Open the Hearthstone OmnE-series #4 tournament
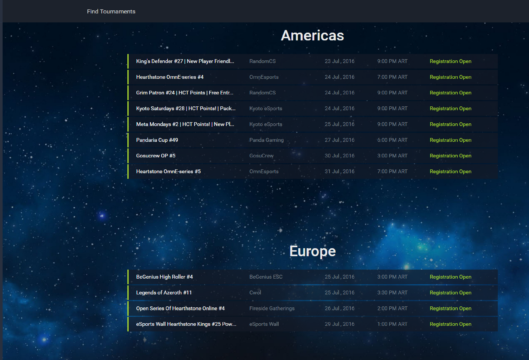Image resolution: width=529 pixels, height=360 pixels. pyautogui.click(x=170, y=77)
